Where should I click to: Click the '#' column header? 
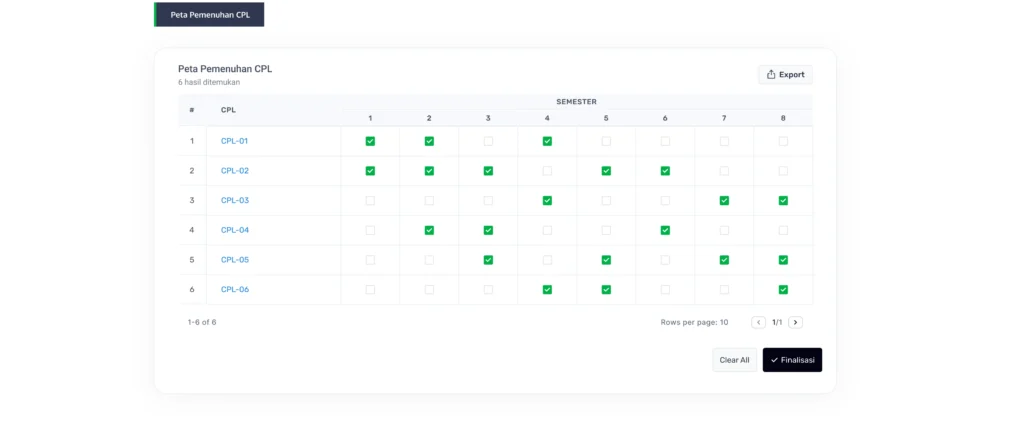coord(192,110)
